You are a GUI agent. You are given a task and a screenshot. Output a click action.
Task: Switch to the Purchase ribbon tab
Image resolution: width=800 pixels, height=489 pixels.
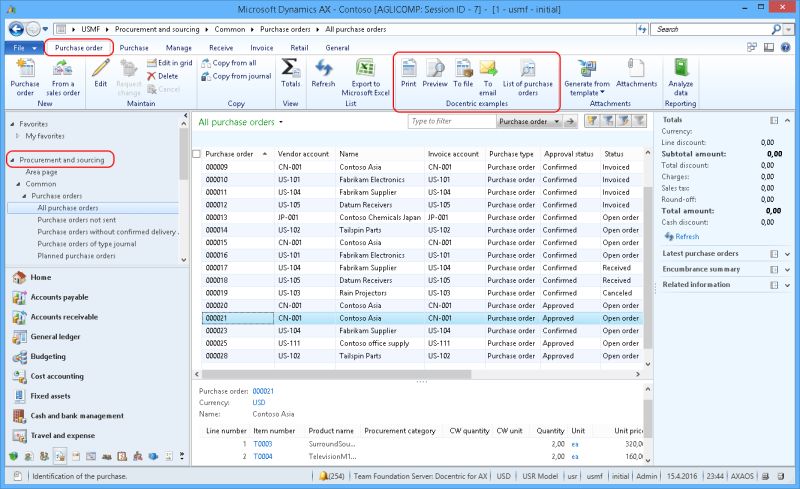[134, 47]
